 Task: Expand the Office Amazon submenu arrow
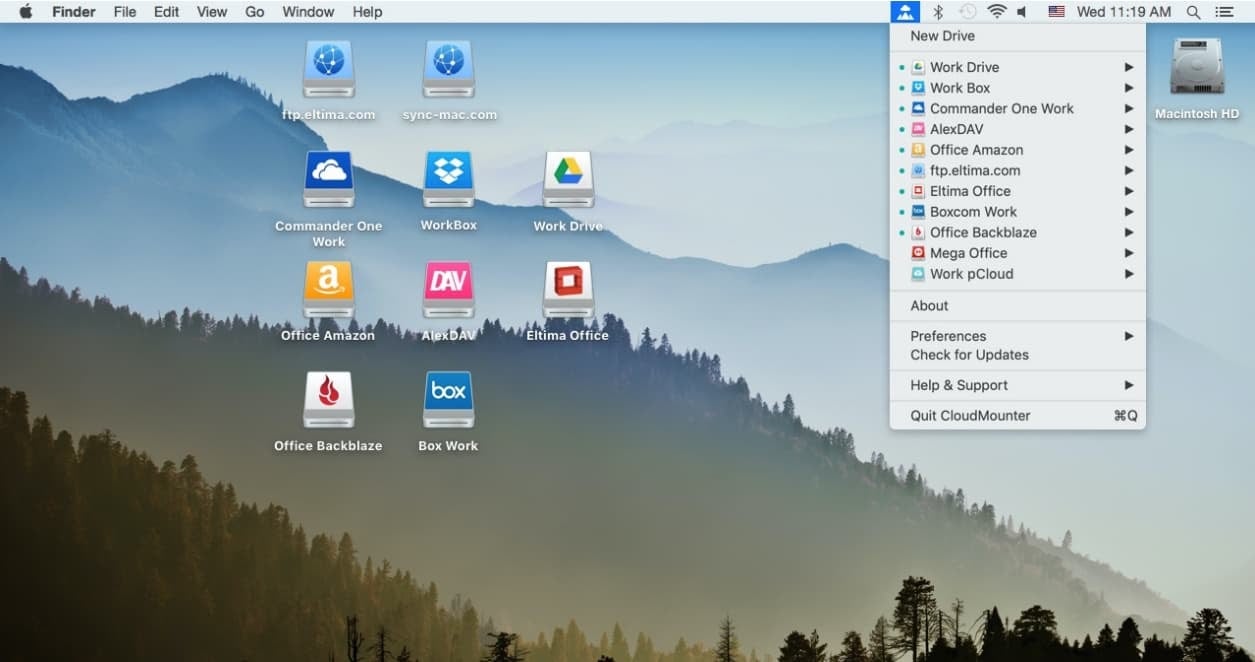click(1129, 150)
